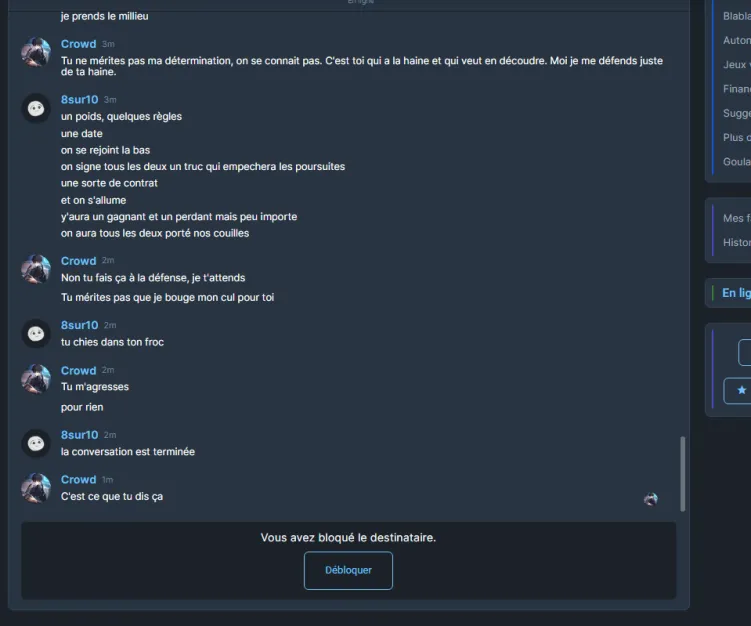
Task: Click the chat scrollbar thumb
Action: tap(683, 474)
